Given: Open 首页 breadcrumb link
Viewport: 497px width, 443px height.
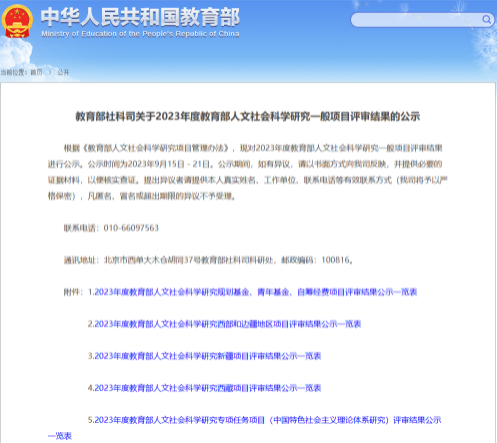Looking at the screenshot, I should pos(36,72).
